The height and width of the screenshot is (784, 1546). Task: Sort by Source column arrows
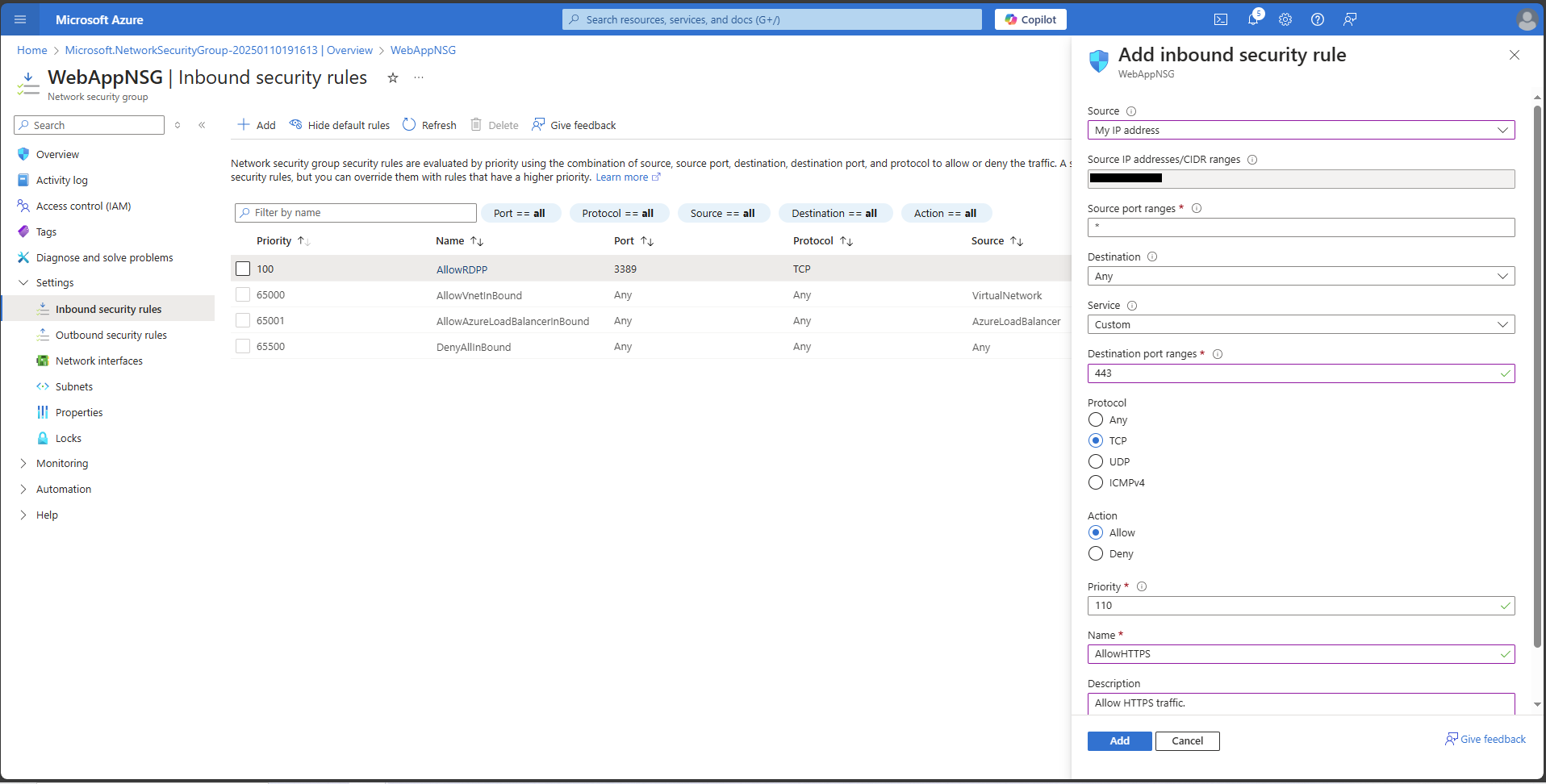pyautogui.click(x=1017, y=241)
